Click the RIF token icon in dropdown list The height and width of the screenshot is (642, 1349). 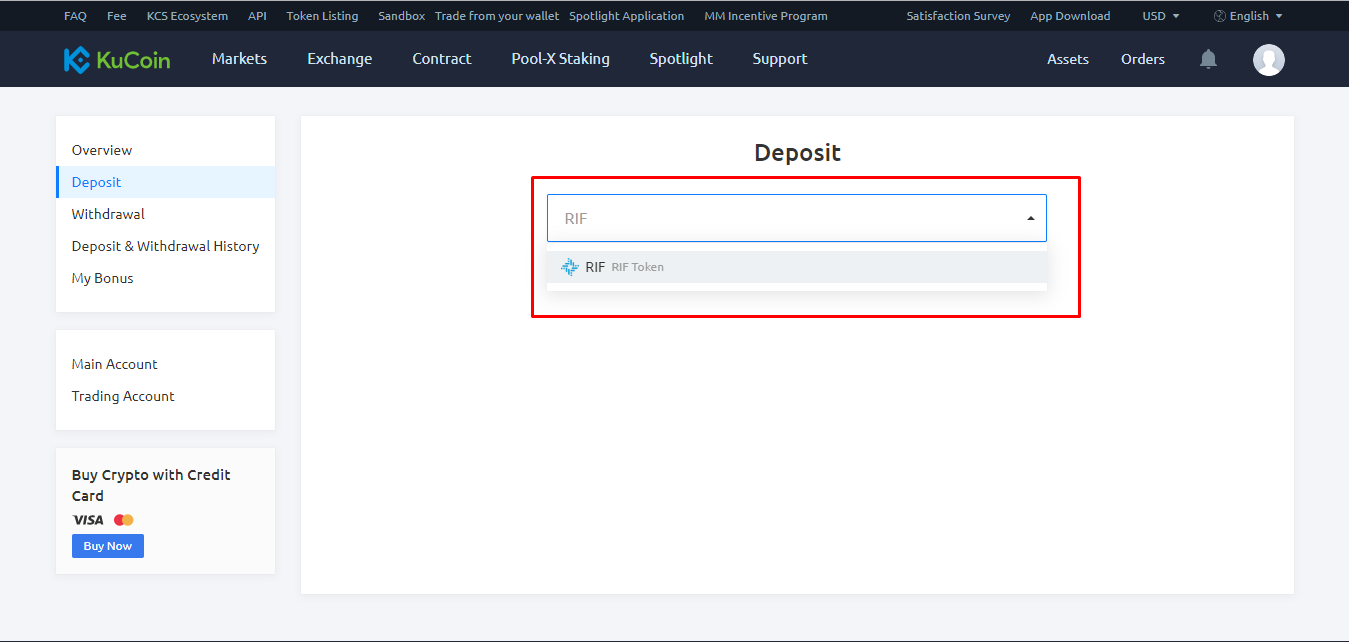pyautogui.click(x=570, y=267)
